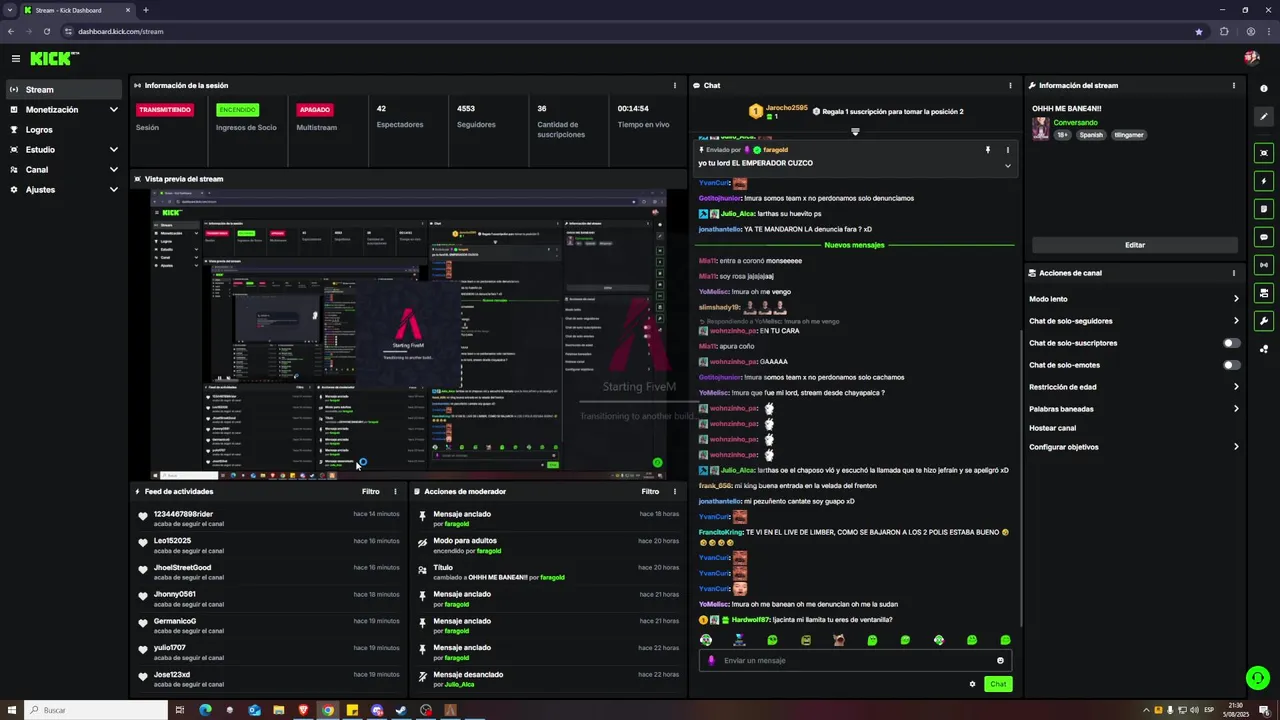
Task: Click the pin icon on the faragold pinned message
Action: (x=988, y=150)
